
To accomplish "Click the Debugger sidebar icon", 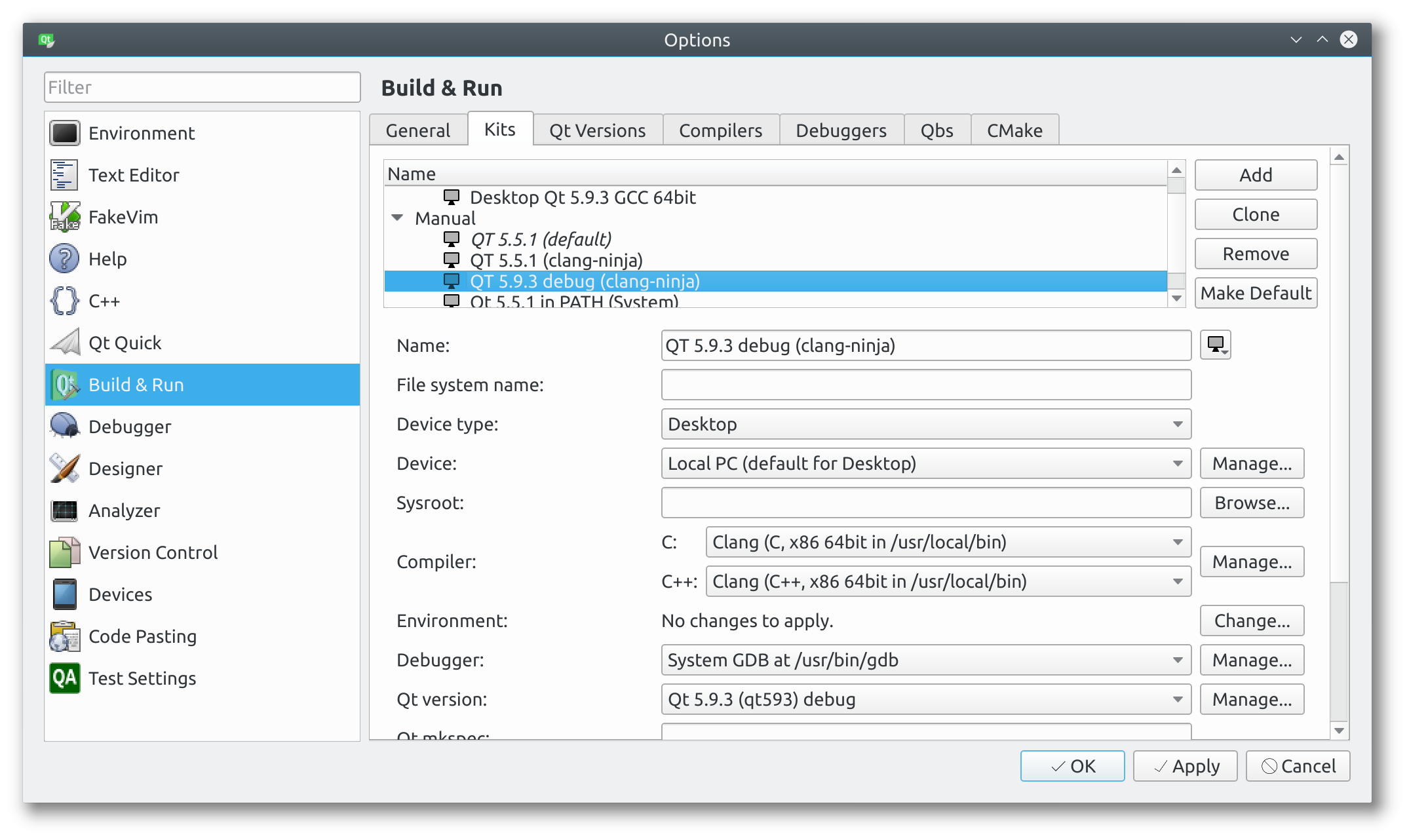I will point(64,425).
